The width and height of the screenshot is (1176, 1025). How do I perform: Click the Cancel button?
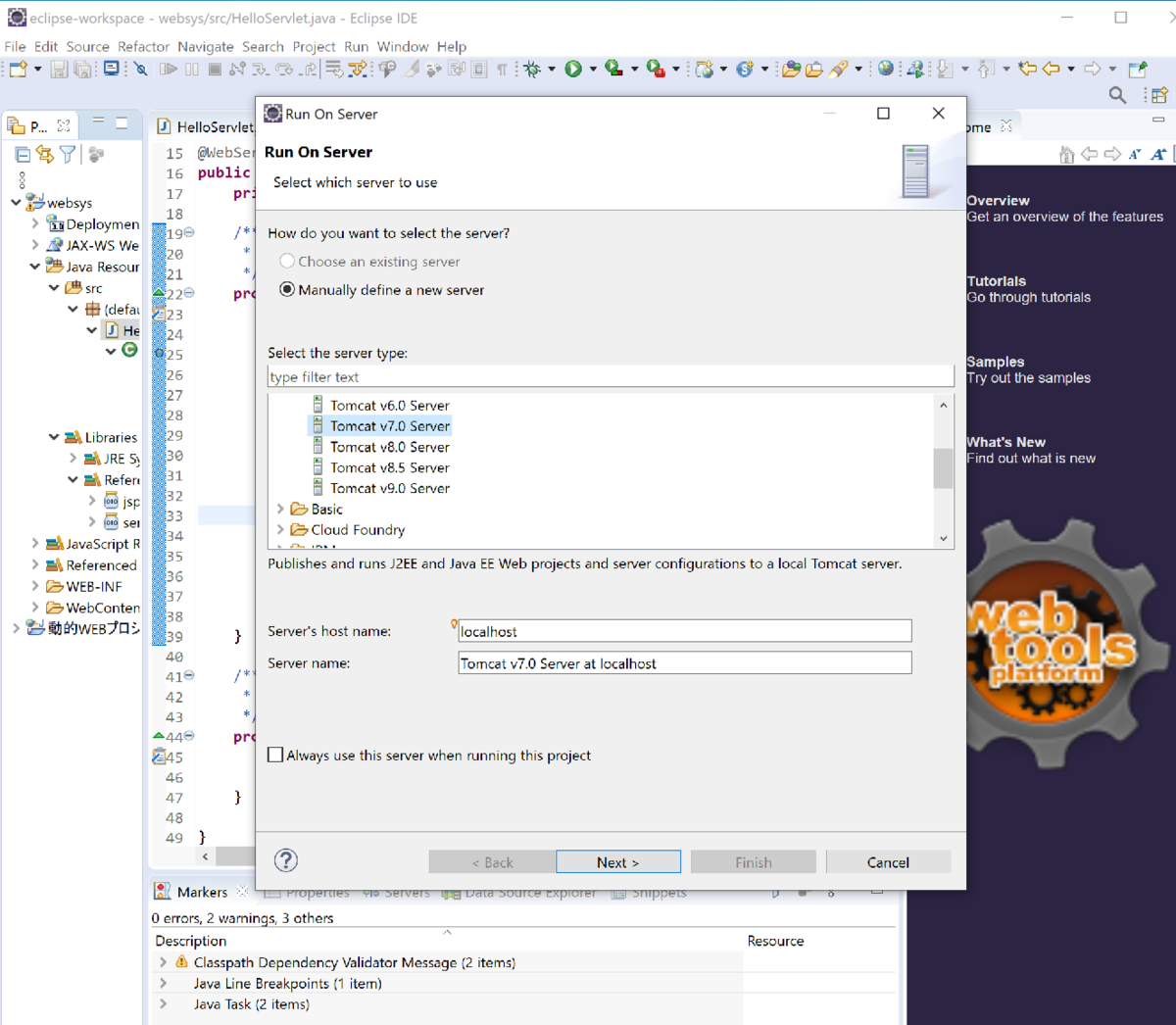pos(888,862)
